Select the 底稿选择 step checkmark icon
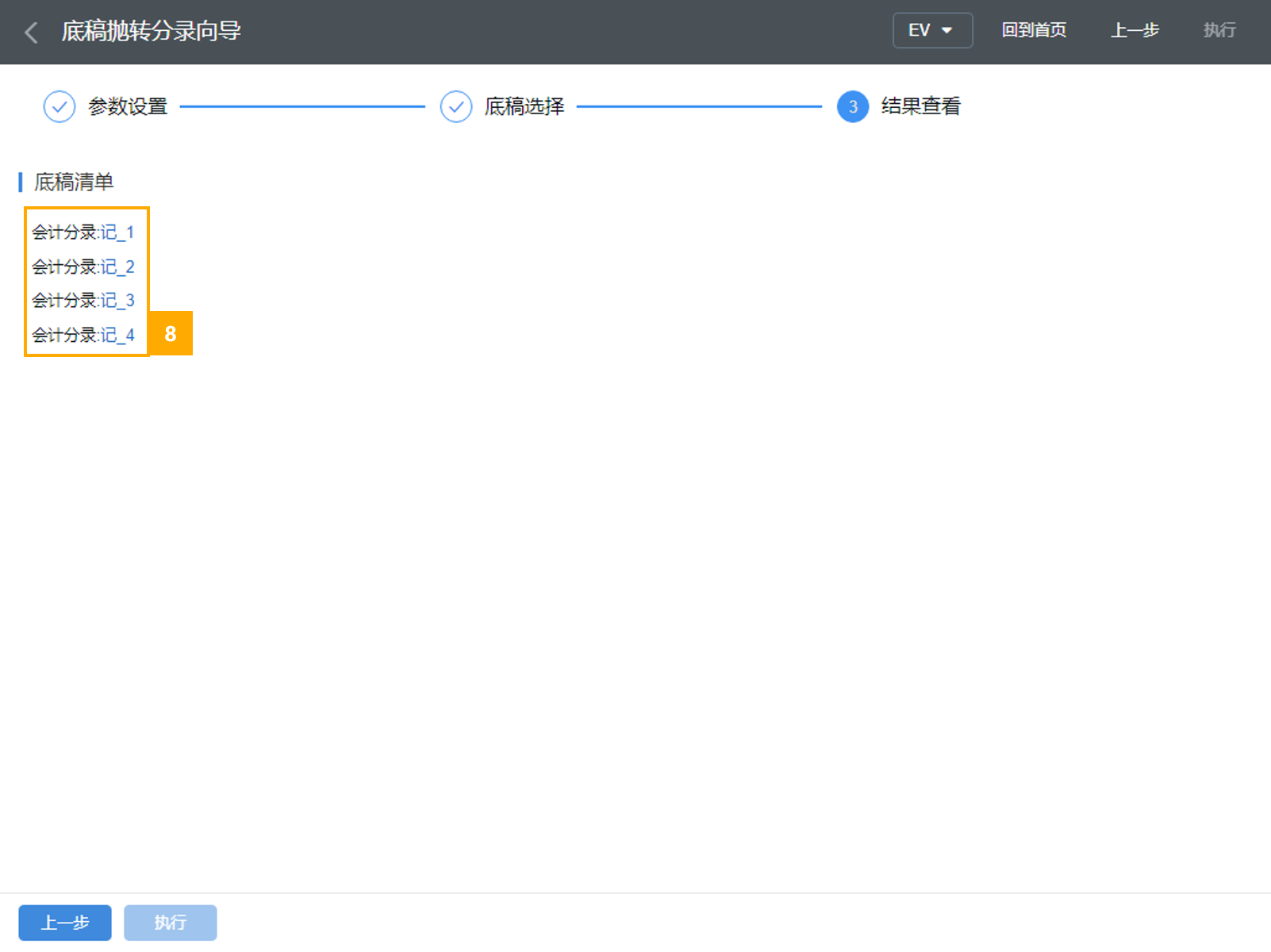This screenshot has height=952, width=1271. [456, 106]
